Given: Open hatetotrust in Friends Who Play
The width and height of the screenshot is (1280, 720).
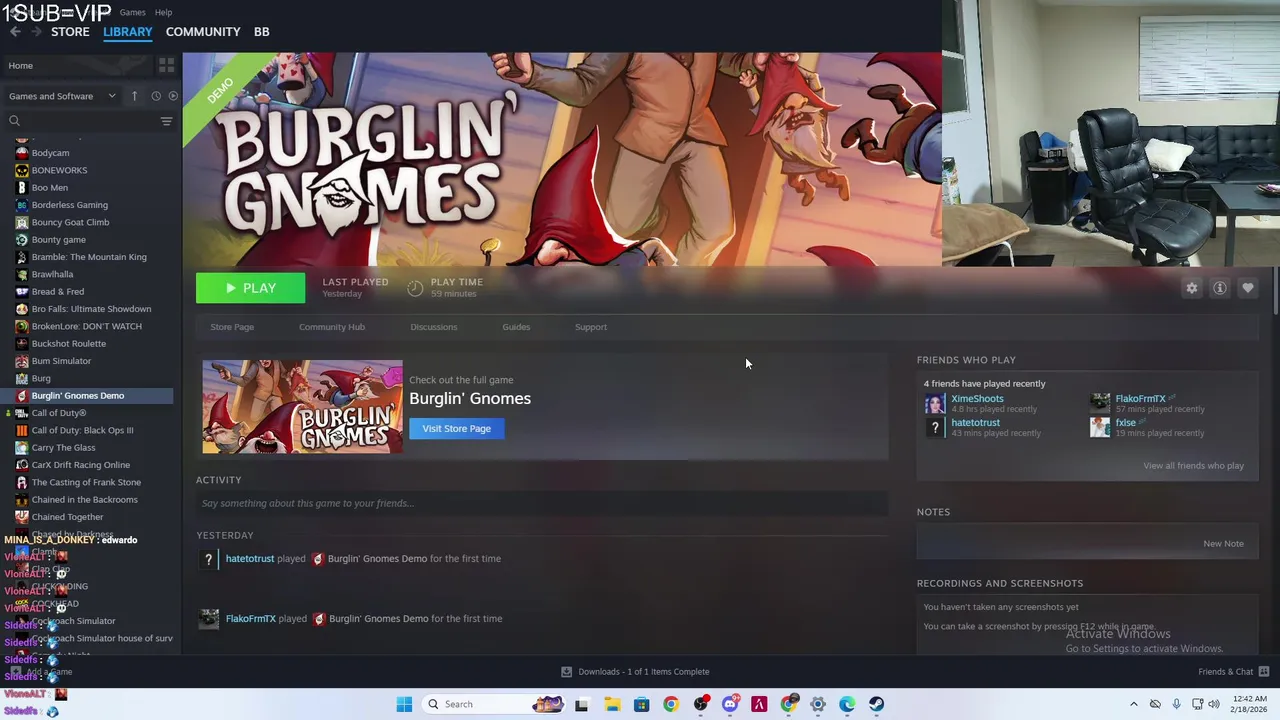Looking at the screenshot, I should [975, 423].
